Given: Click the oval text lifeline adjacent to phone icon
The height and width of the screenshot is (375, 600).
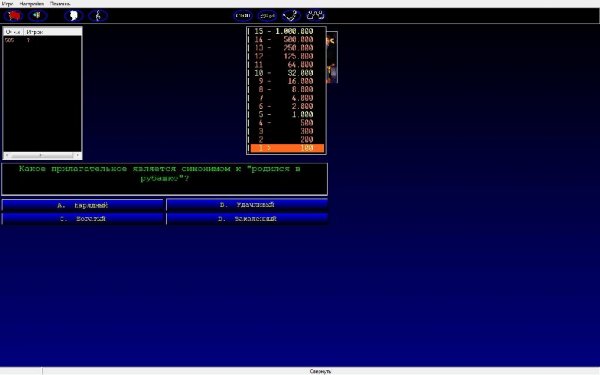Looking at the screenshot, I should click(267, 16).
